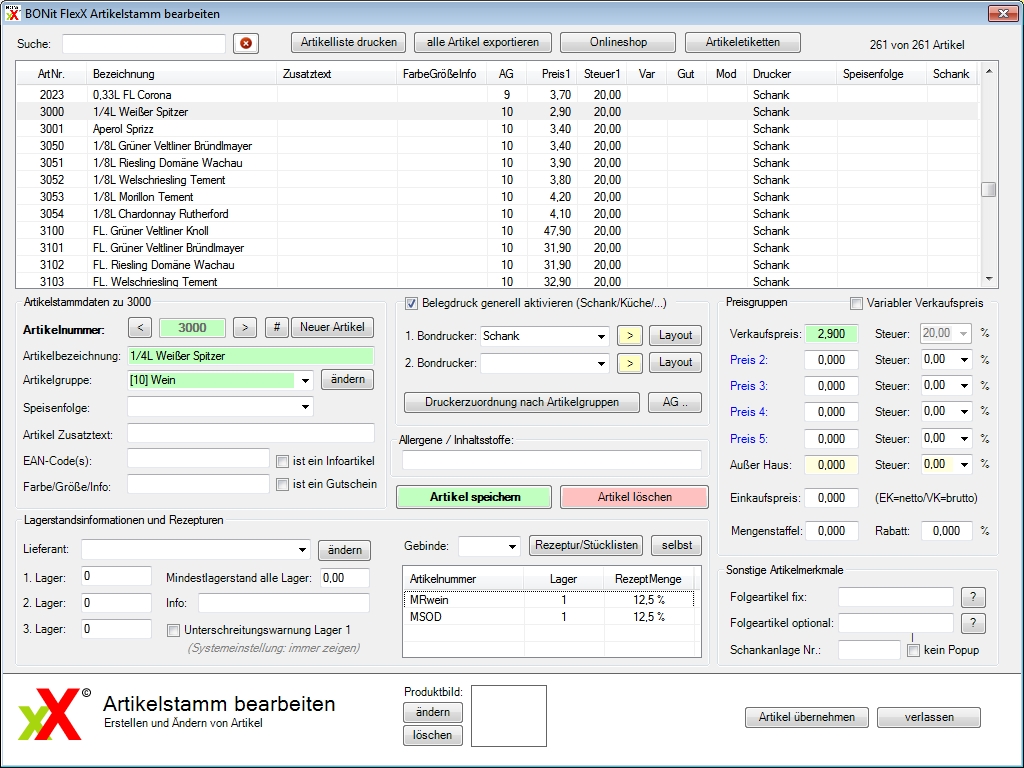
Task: Click the verlassen button
Action: [x=929, y=717]
